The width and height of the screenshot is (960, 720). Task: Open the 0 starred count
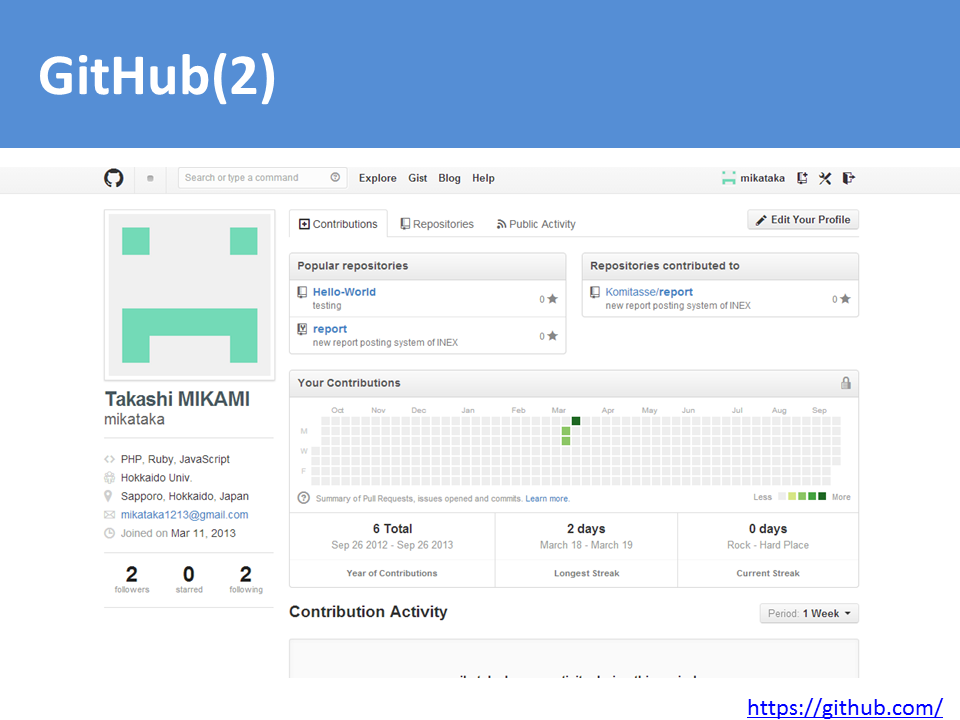[x=189, y=579]
